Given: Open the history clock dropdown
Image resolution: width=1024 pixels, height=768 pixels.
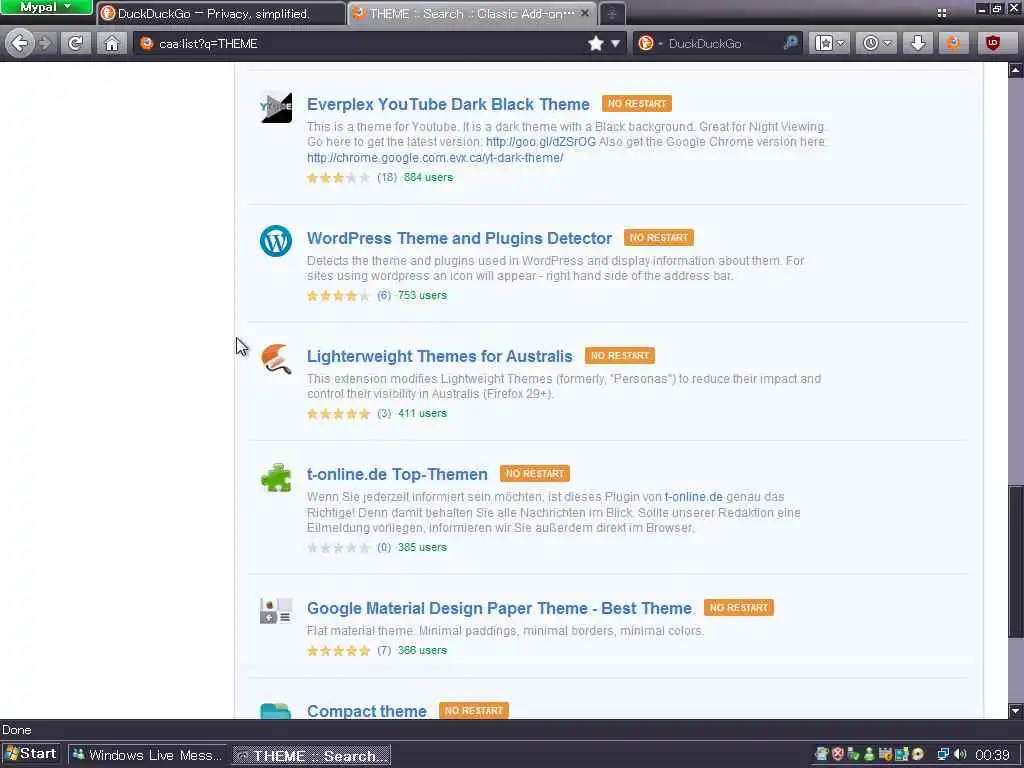Looking at the screenshot, I should 876,44.
